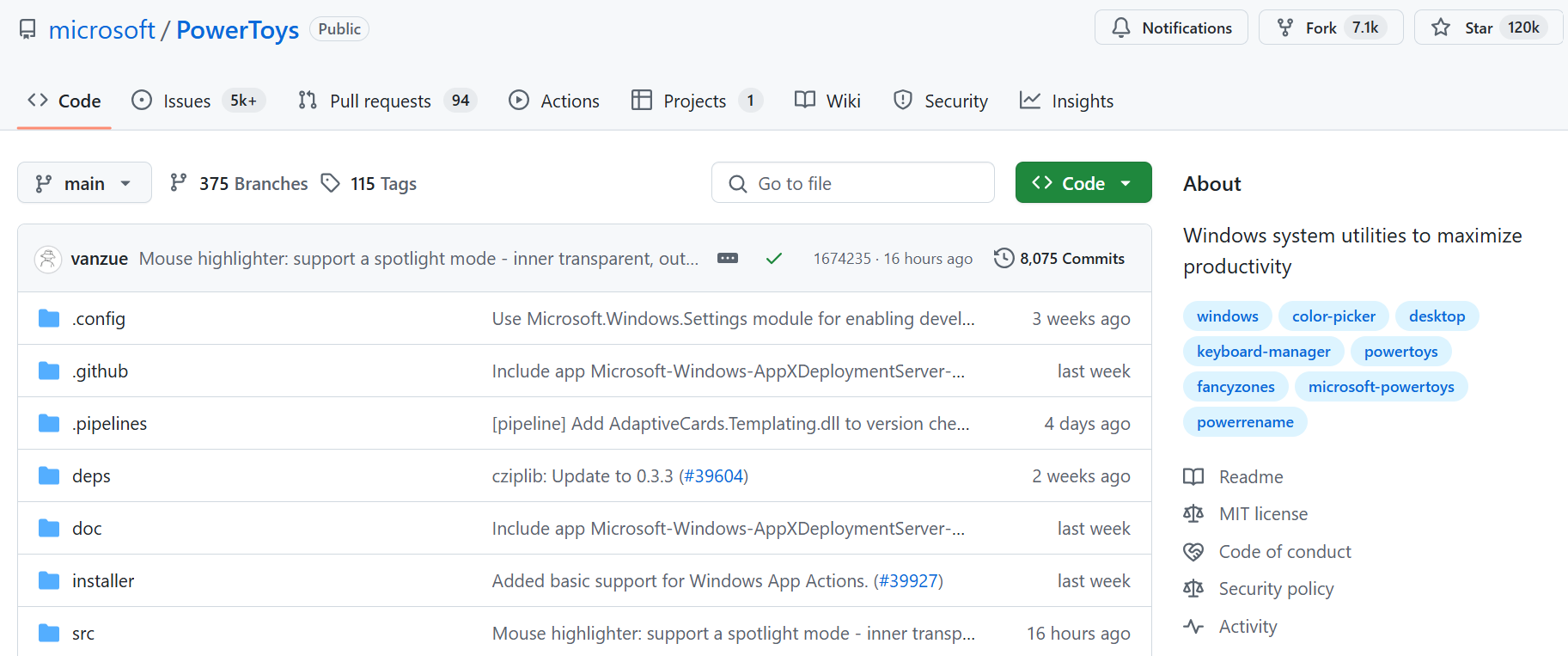Select the desktop topic tag
Screen dimensions: 1568x656
click(1437, 316)
